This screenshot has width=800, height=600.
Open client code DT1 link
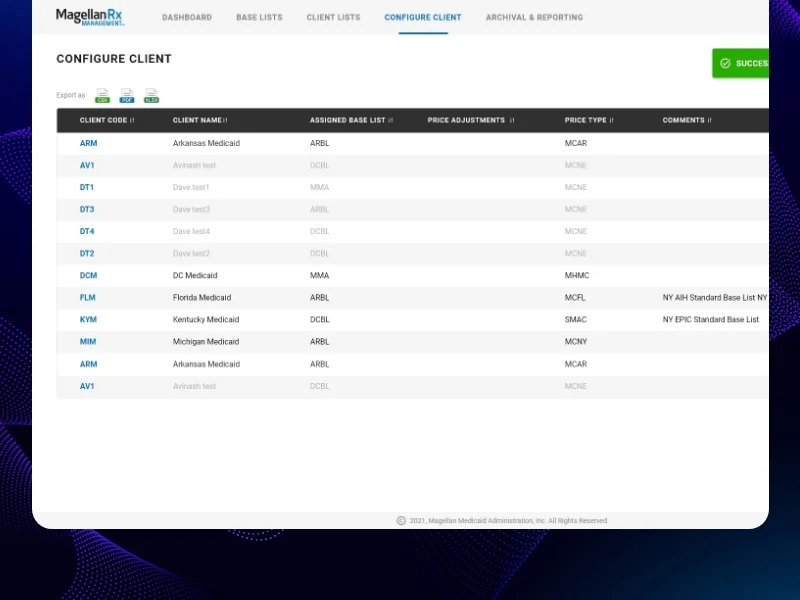point(87,187)
